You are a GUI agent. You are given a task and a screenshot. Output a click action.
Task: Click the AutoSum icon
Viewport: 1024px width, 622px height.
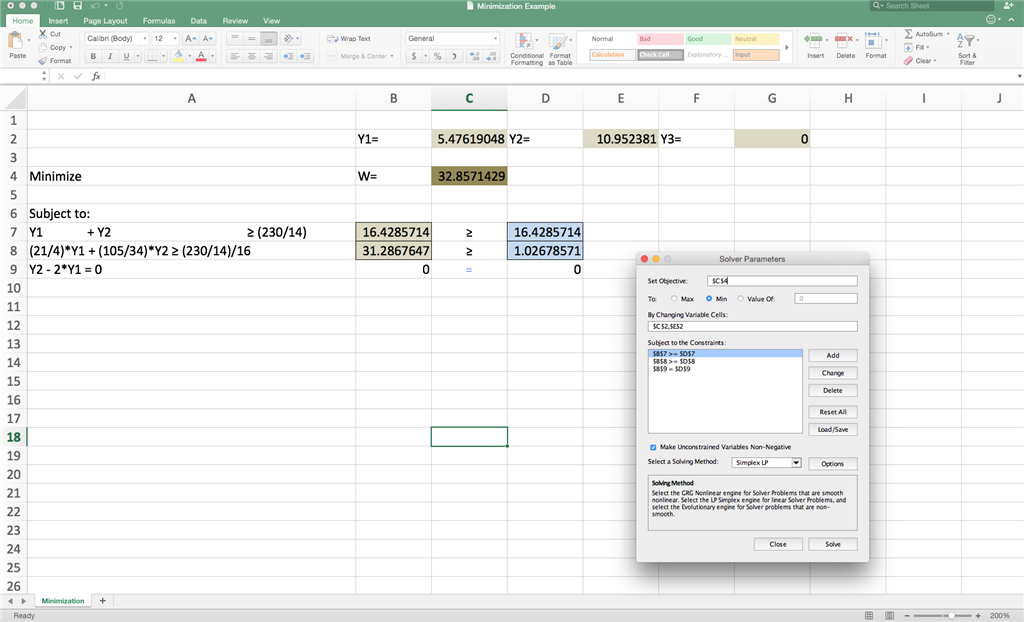coord(908,33)
